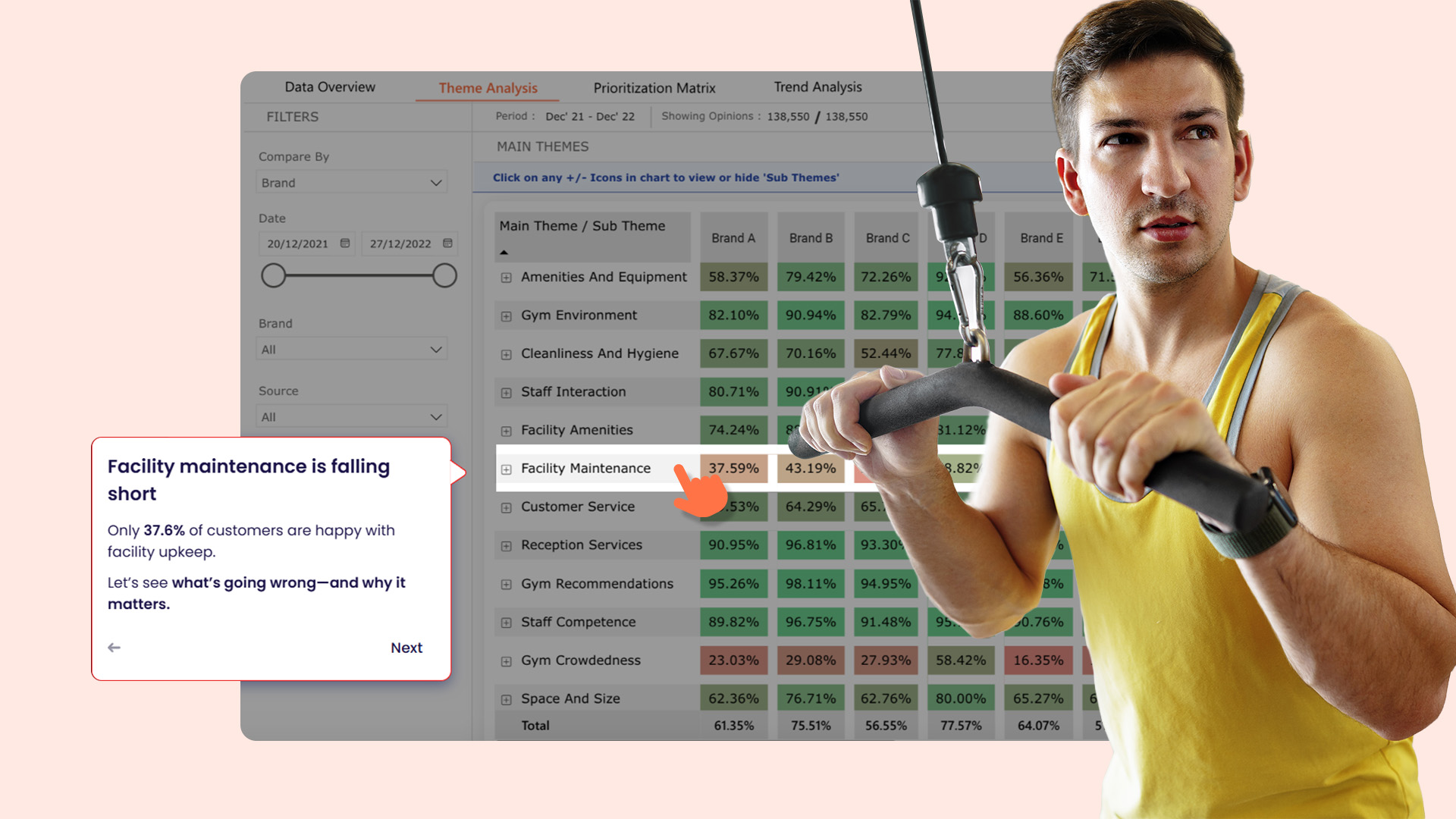
Task: Open the Compare By Brand dropdown
Action: [x=352, y=183]
